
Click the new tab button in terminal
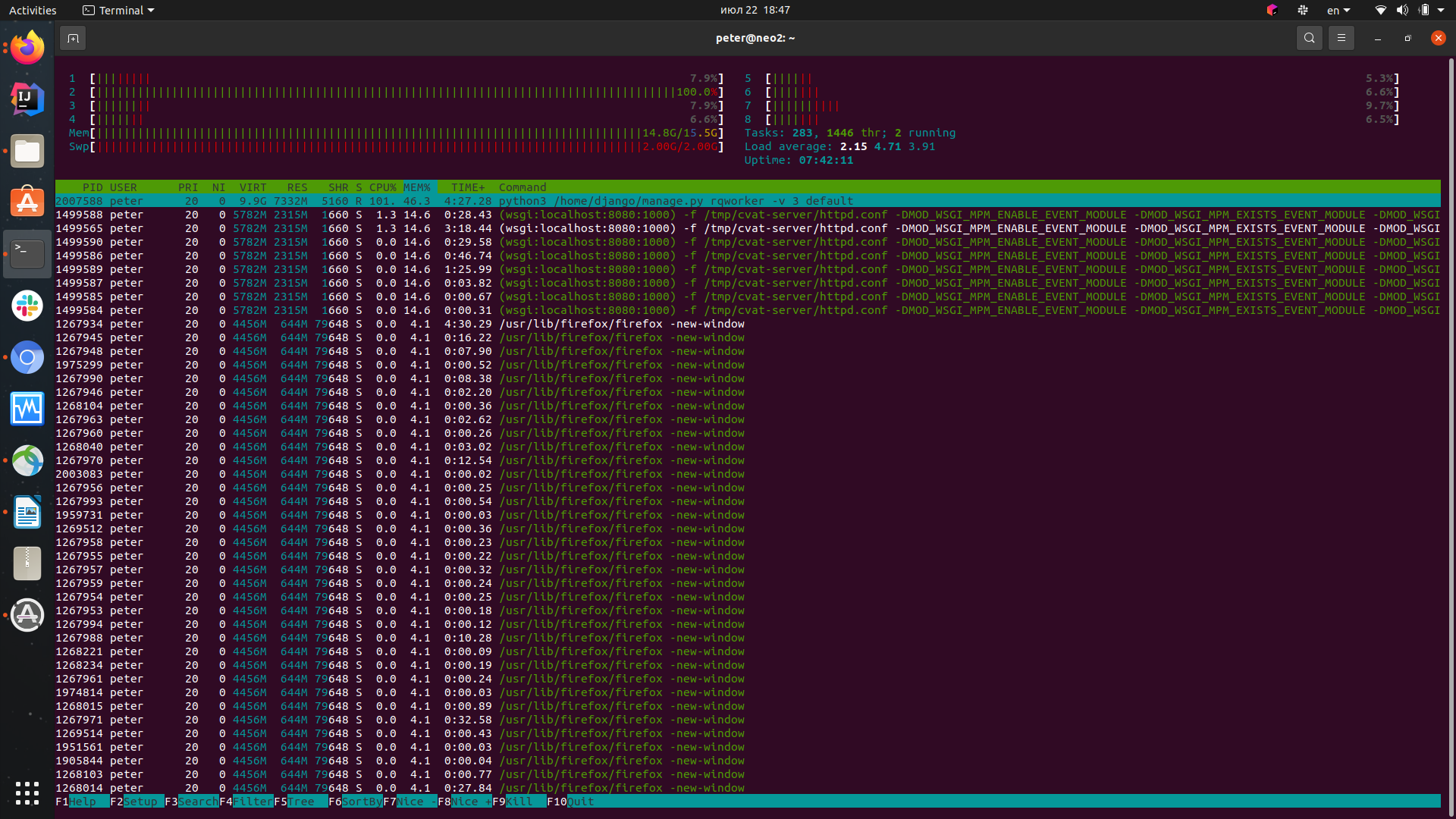pyautogui.click(x=73, y=38)
